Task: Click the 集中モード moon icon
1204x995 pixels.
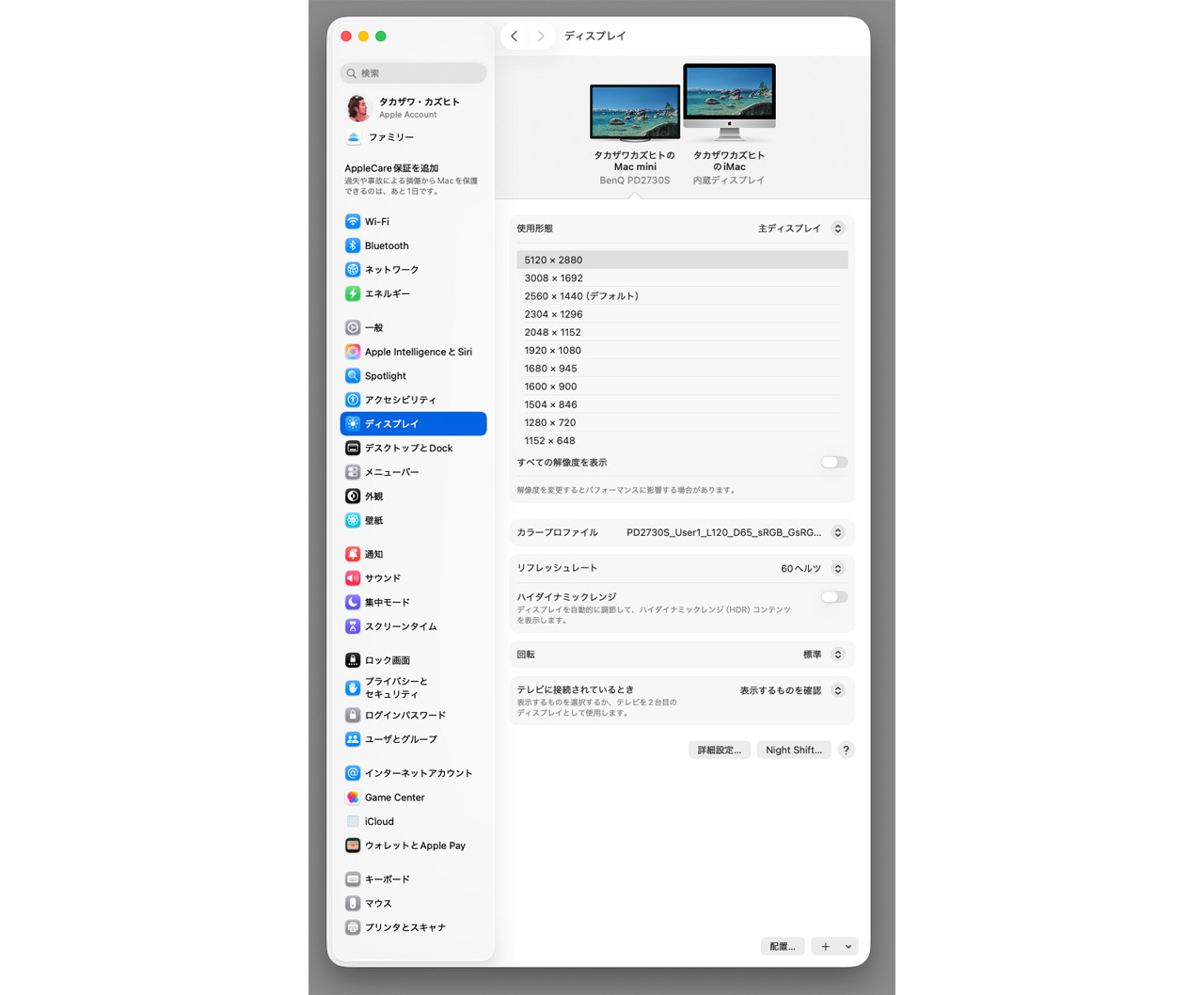Action: 353,602
